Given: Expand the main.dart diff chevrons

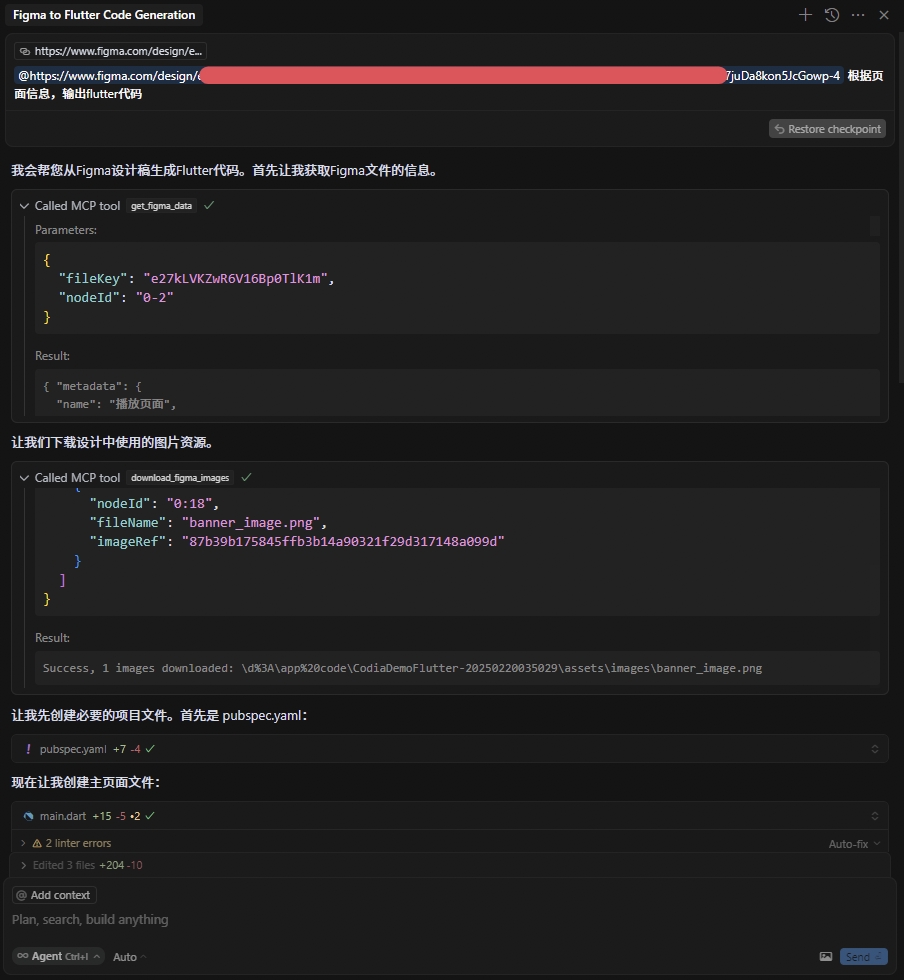Looking at the screenshot, I should click(875, 816).
